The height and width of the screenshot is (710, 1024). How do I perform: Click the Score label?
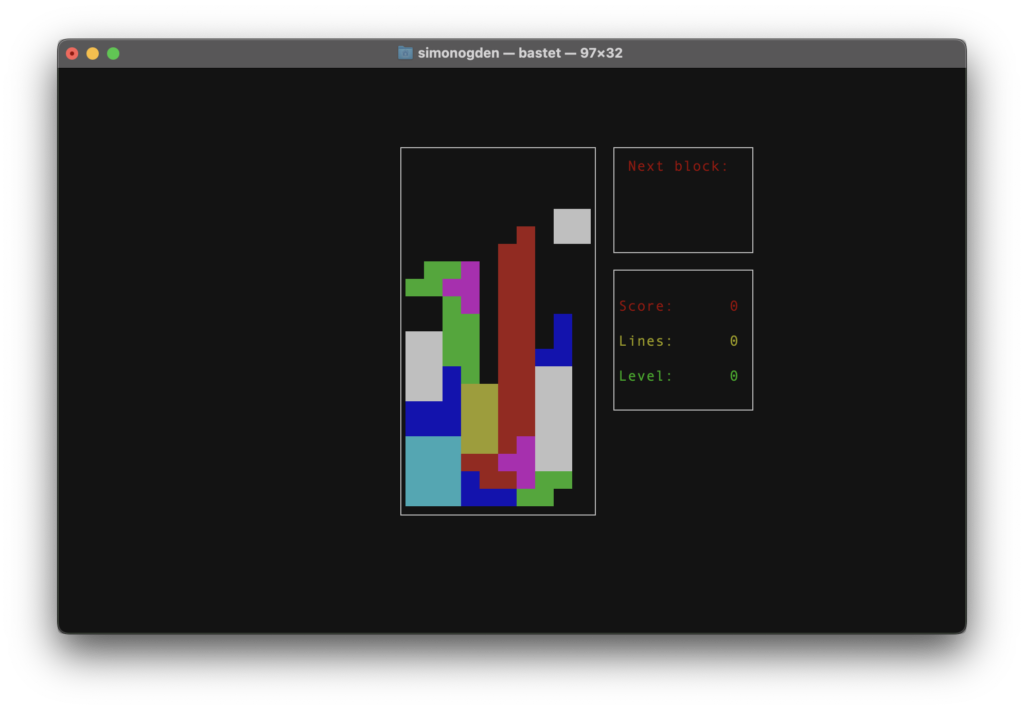tap(645, 306)
